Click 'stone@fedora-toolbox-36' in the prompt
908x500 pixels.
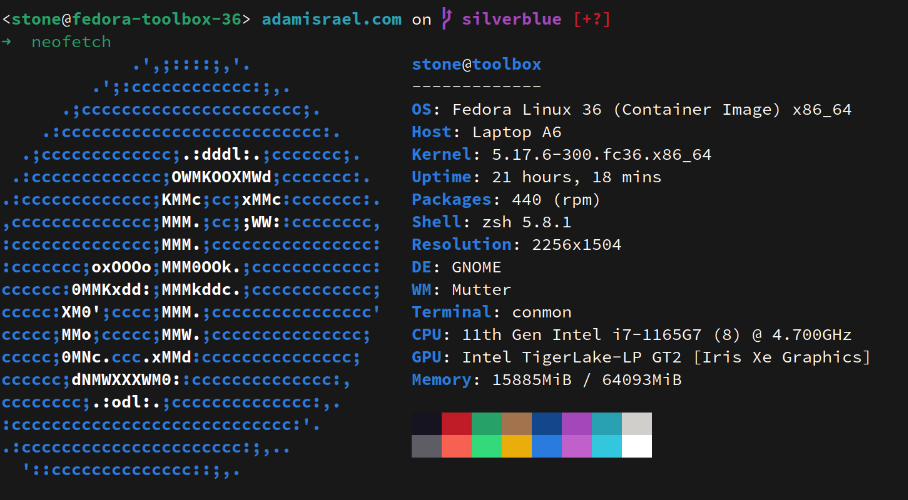pyautogui.click(x=126, y=19)
